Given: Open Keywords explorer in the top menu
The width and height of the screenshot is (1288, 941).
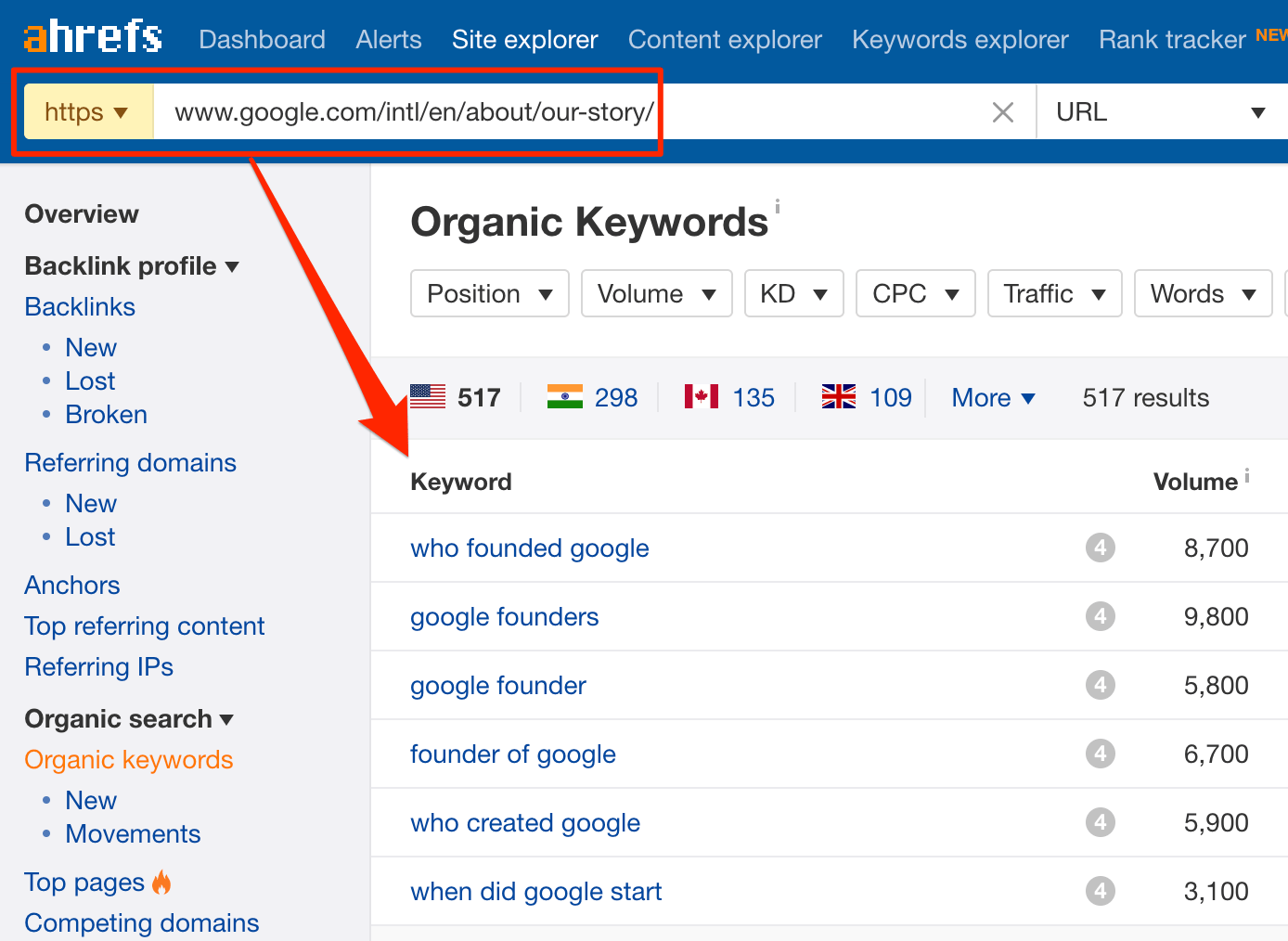Looking at the screenshot, I should tap(960, 40).
